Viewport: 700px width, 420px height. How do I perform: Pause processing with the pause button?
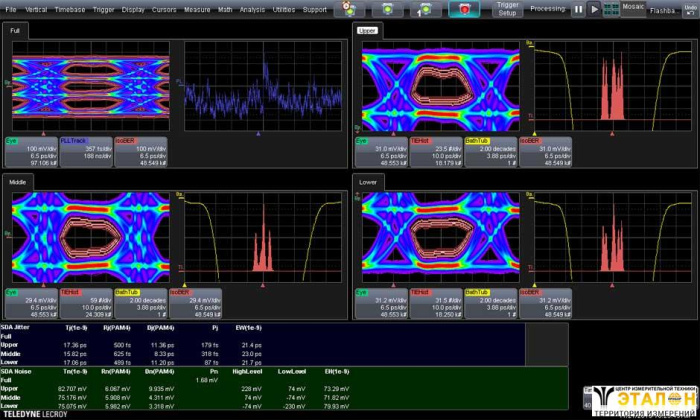tap(577, 9)
